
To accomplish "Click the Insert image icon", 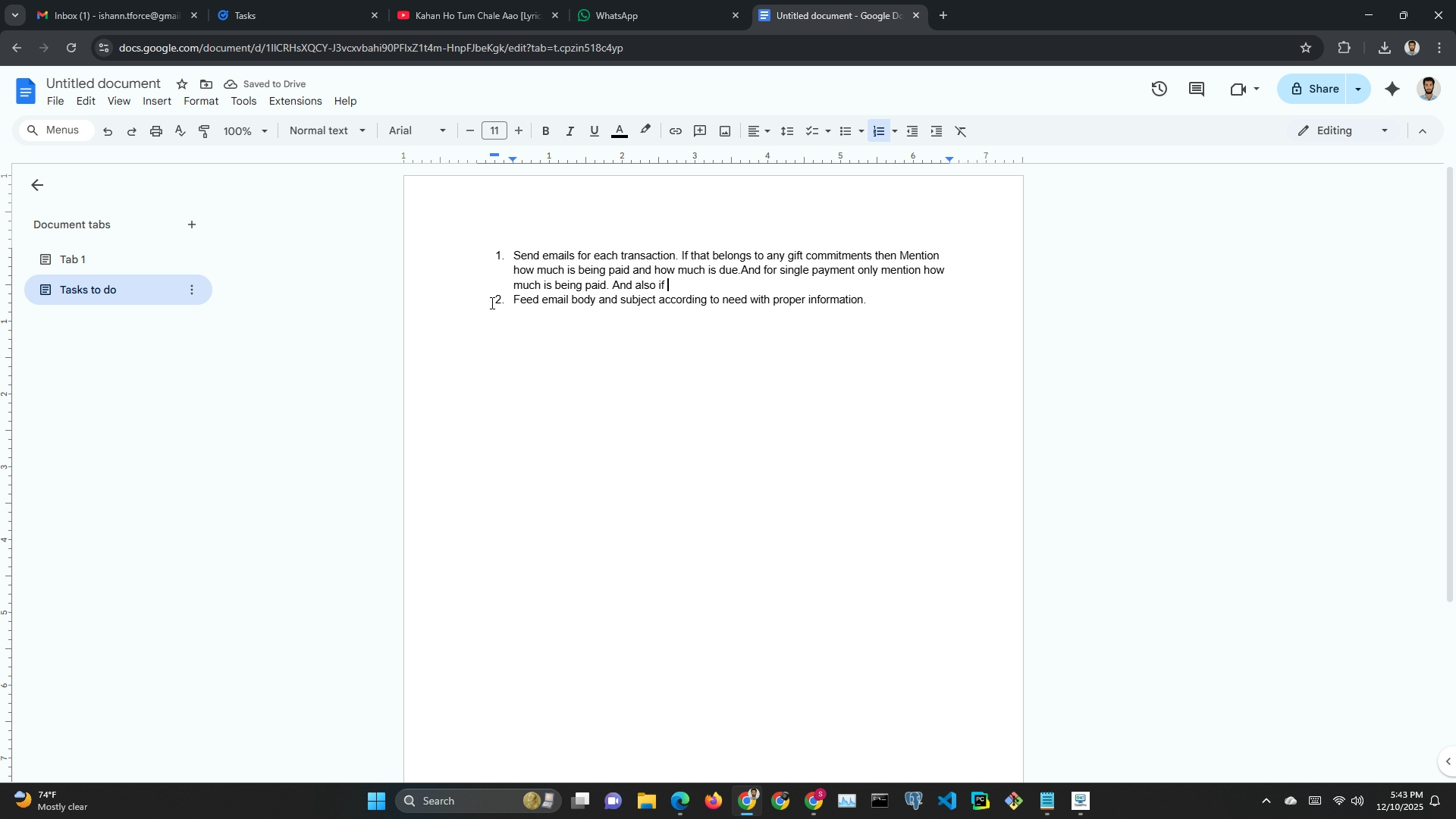I will (x=725, y=131).
